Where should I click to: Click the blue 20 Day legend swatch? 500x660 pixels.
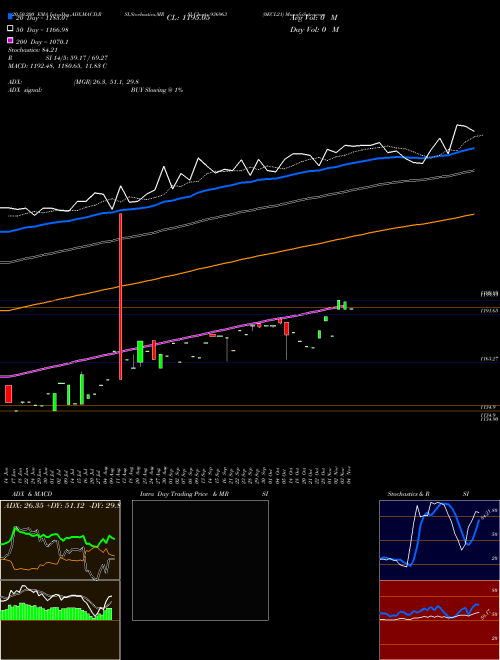10,16
